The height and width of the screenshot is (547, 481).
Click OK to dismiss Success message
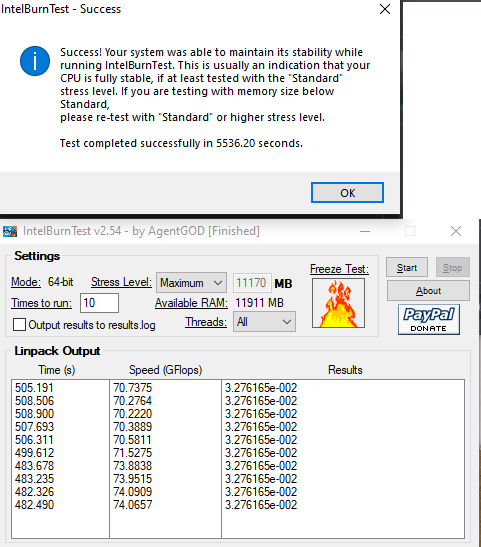coord(347,193)
